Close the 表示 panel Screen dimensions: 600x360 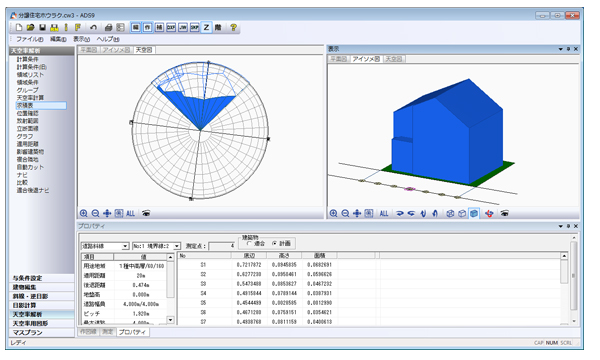[x=576, y=49]
